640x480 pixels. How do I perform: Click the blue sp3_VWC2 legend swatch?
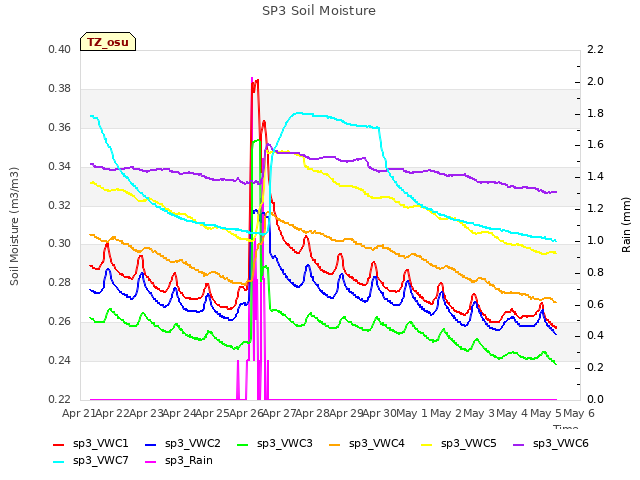151,444
